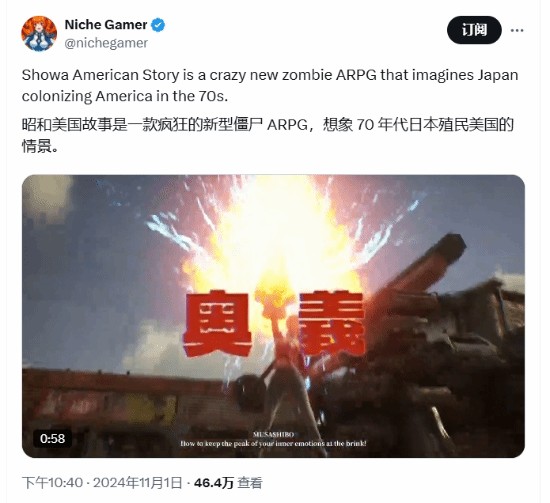Viewport: 550px width, 503px height.
Task: Open the @nichegamer handle link
Action: [x=106, y=43]
